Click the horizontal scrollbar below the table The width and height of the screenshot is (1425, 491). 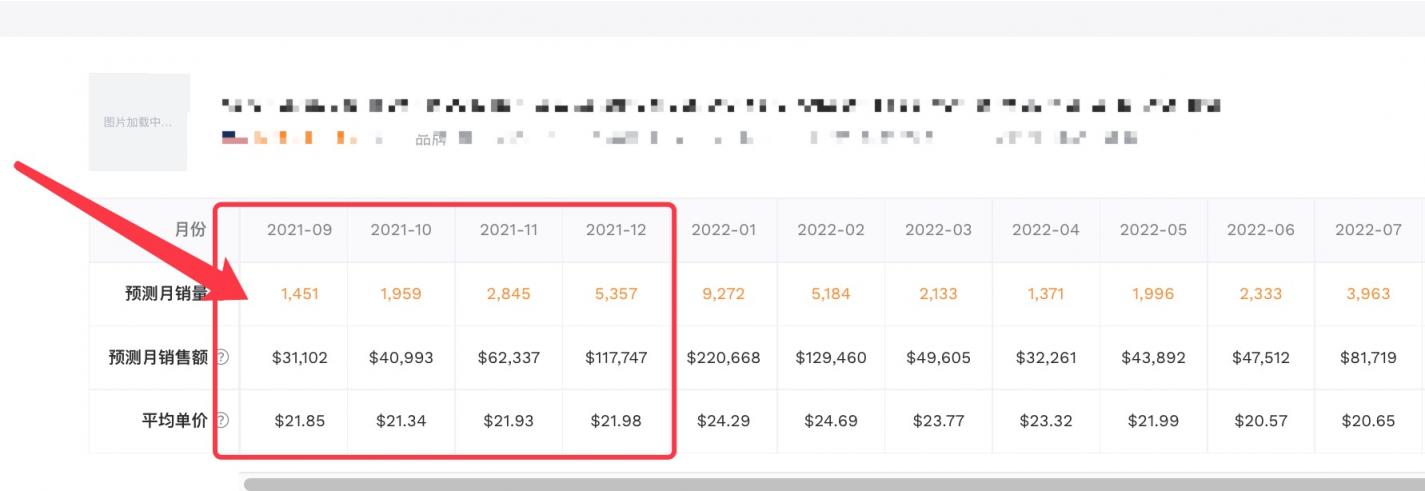point(830,484)
